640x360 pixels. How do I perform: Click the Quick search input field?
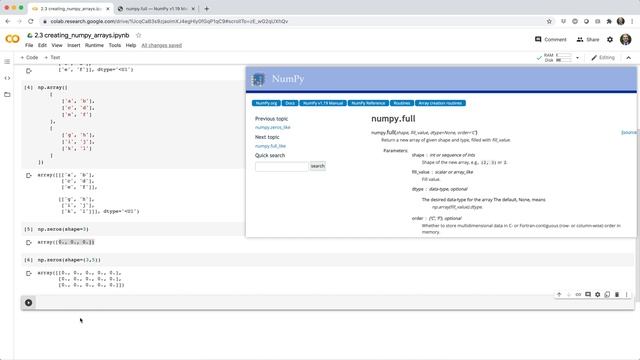(282, 166)
